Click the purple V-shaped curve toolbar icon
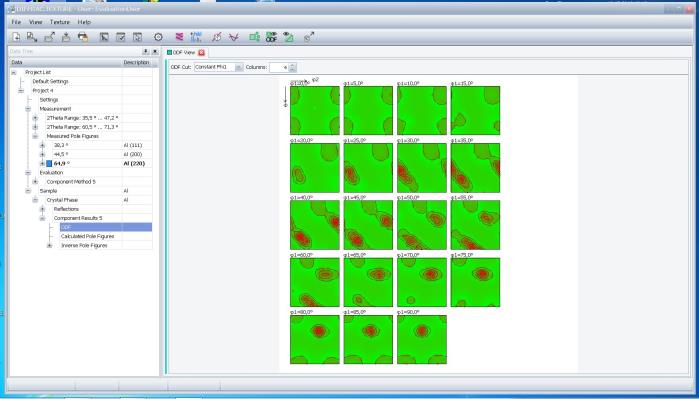The width and height of the screenshot is (699, 399). (234, 37)
